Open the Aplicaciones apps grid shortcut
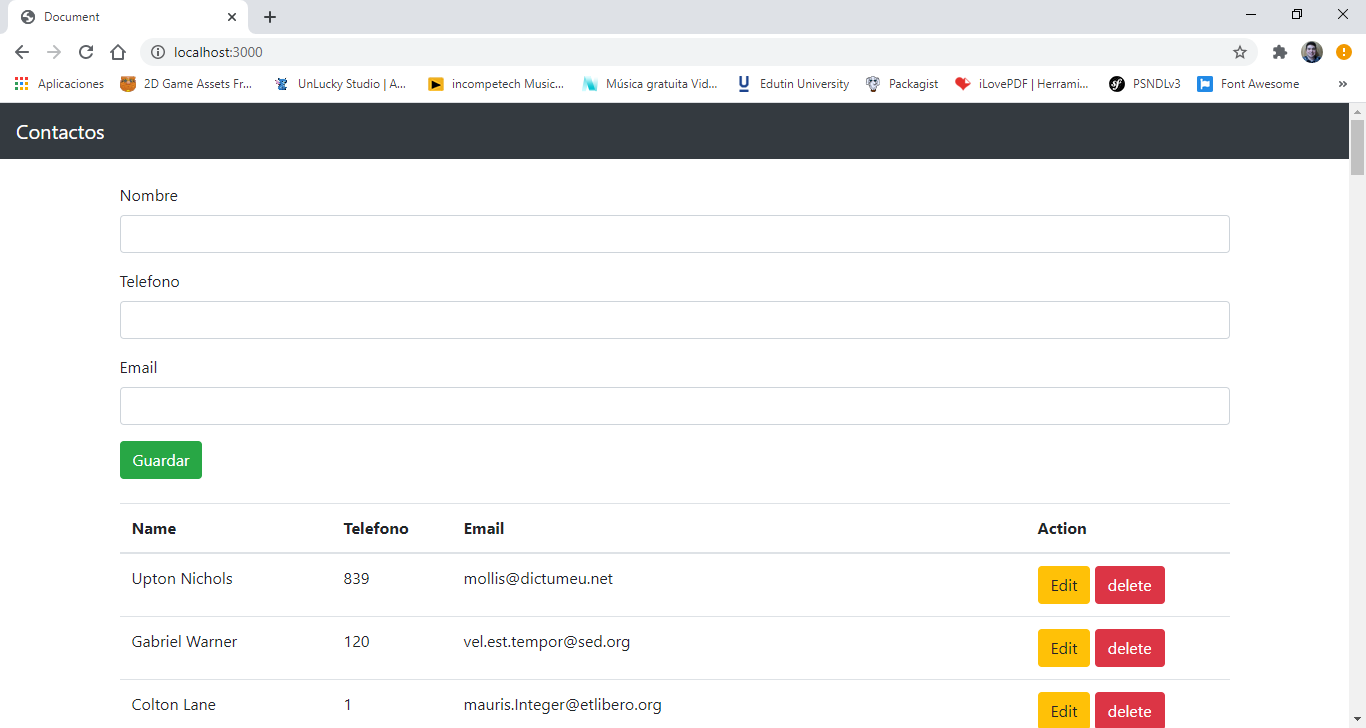The height and width of the screenshot is (728, 1366). pyautogui.click(x=60, y=84)
